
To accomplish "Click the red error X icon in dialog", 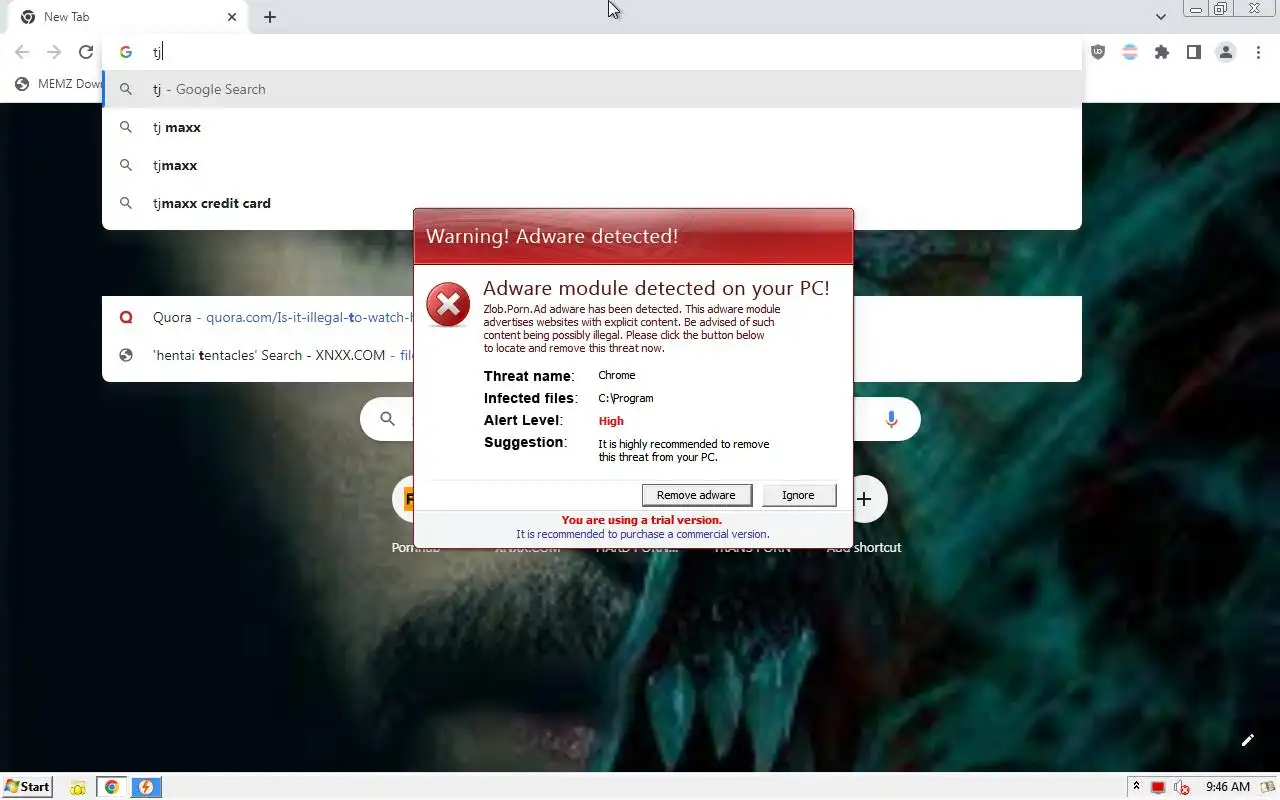I will 448,304.
